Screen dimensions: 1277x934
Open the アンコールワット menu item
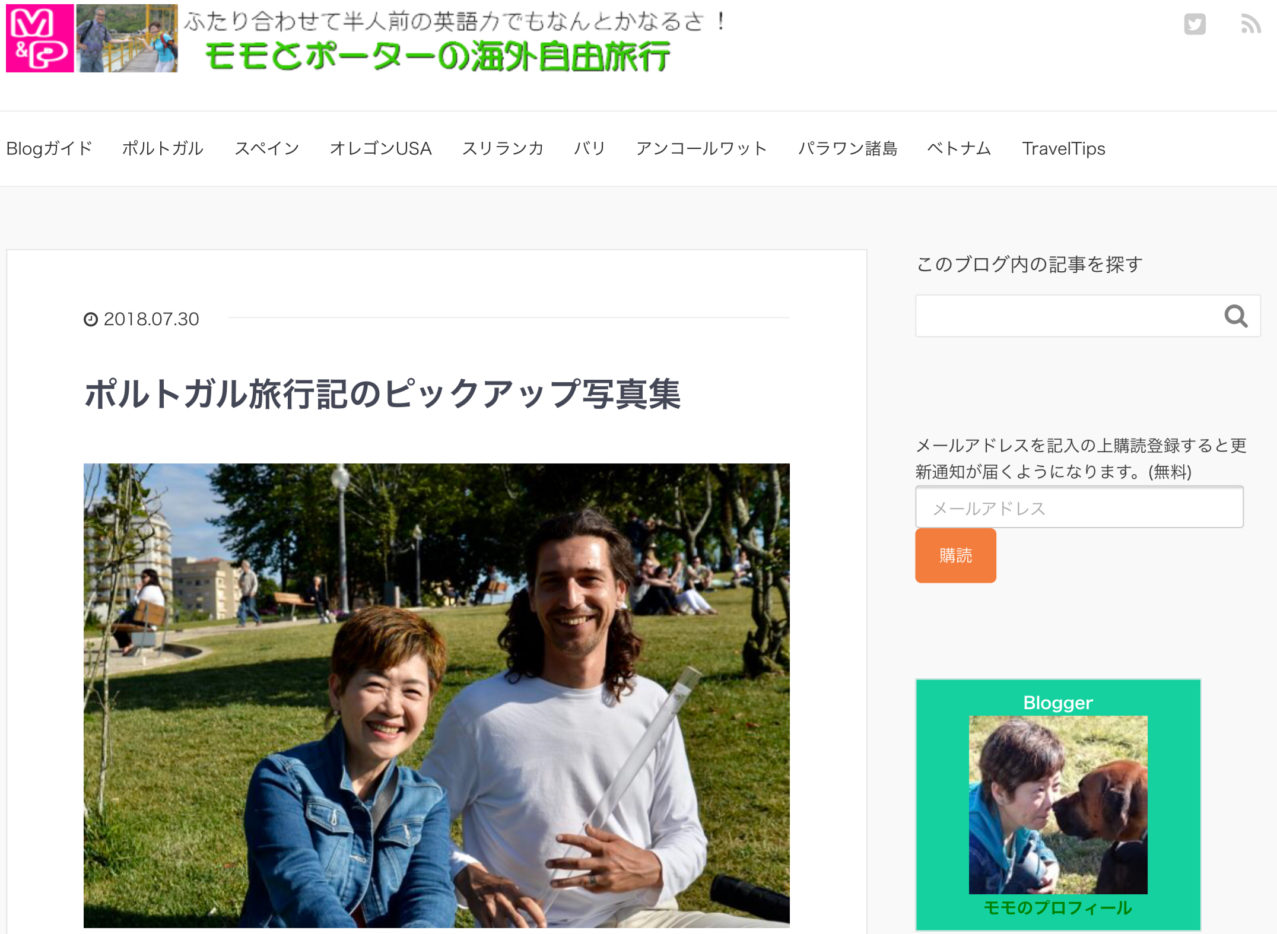pyautogui.click(x=701, y=148)
